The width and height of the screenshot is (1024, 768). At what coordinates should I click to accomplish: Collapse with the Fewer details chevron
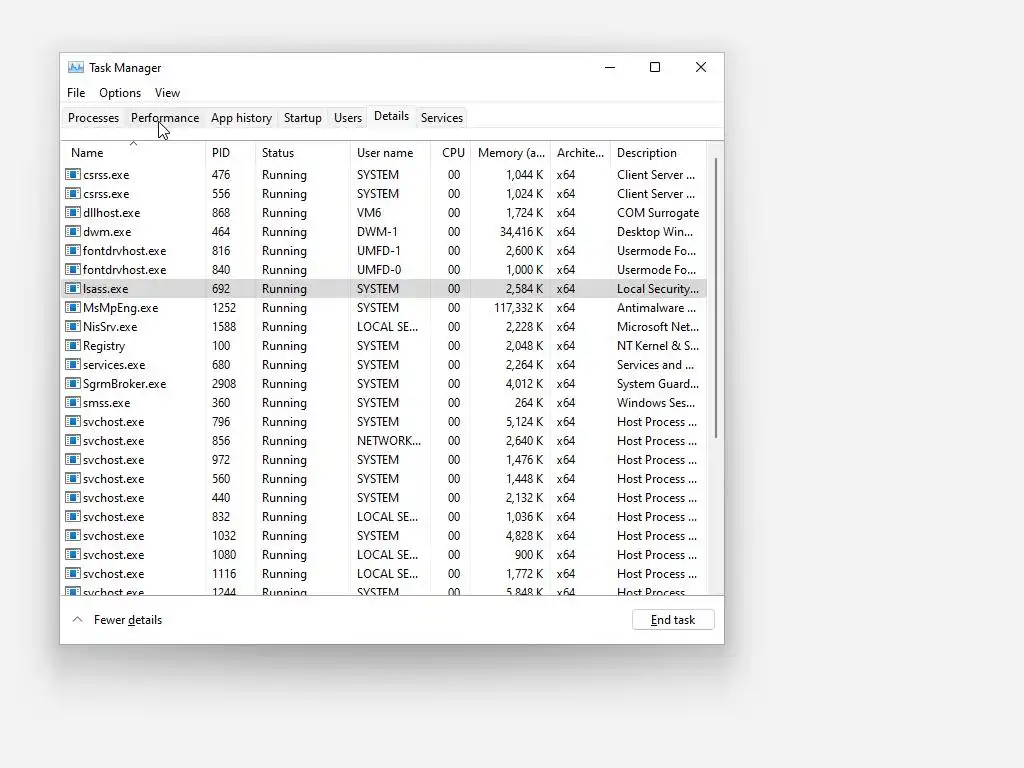[x=77, y=619]
